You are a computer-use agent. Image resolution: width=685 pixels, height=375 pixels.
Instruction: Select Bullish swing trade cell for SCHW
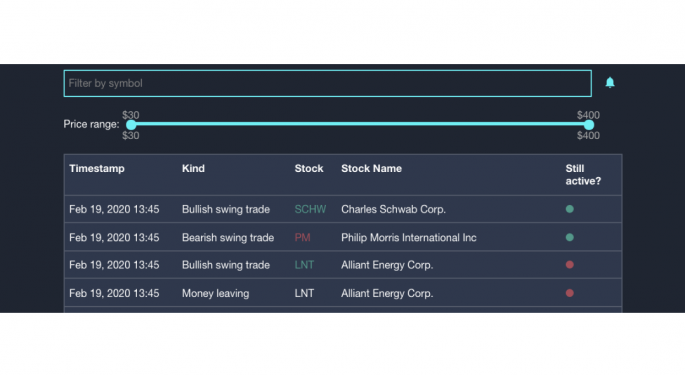click(226, 209)
